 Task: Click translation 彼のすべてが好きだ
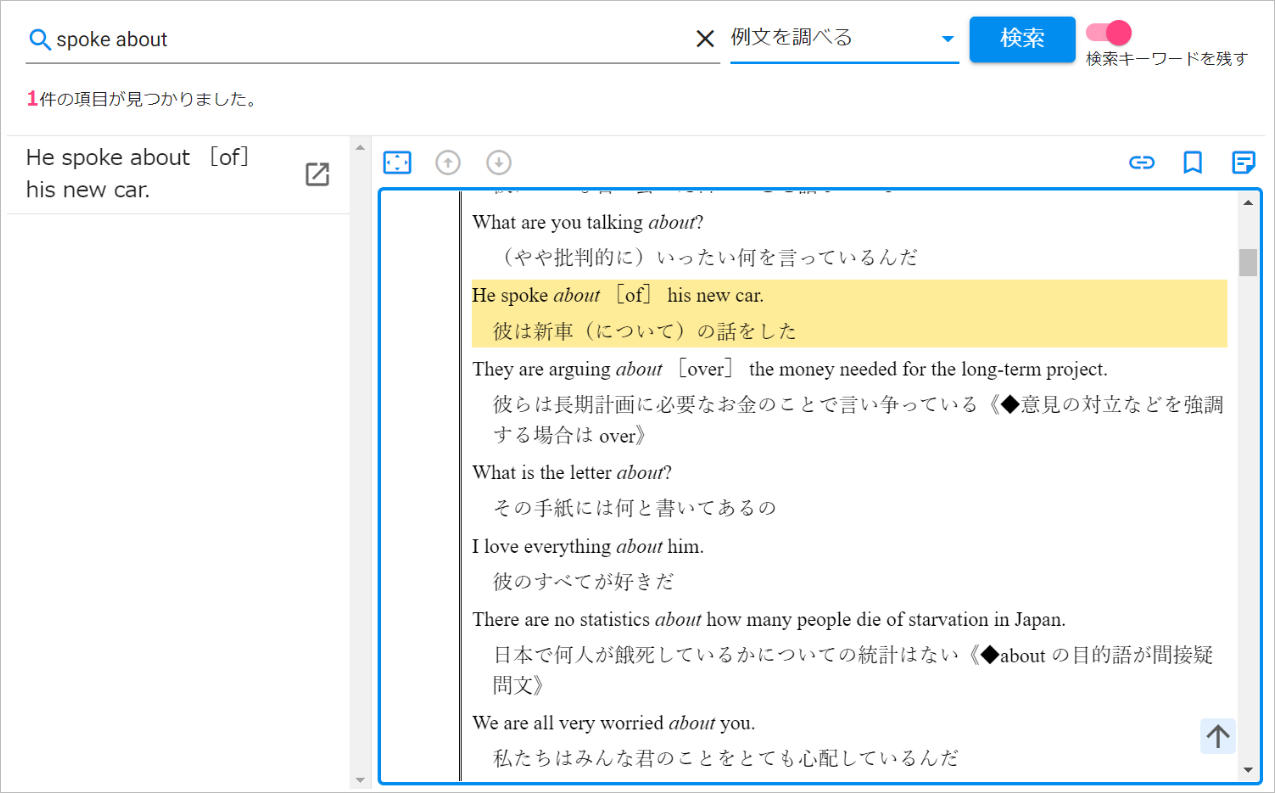[x=584, y=581]
